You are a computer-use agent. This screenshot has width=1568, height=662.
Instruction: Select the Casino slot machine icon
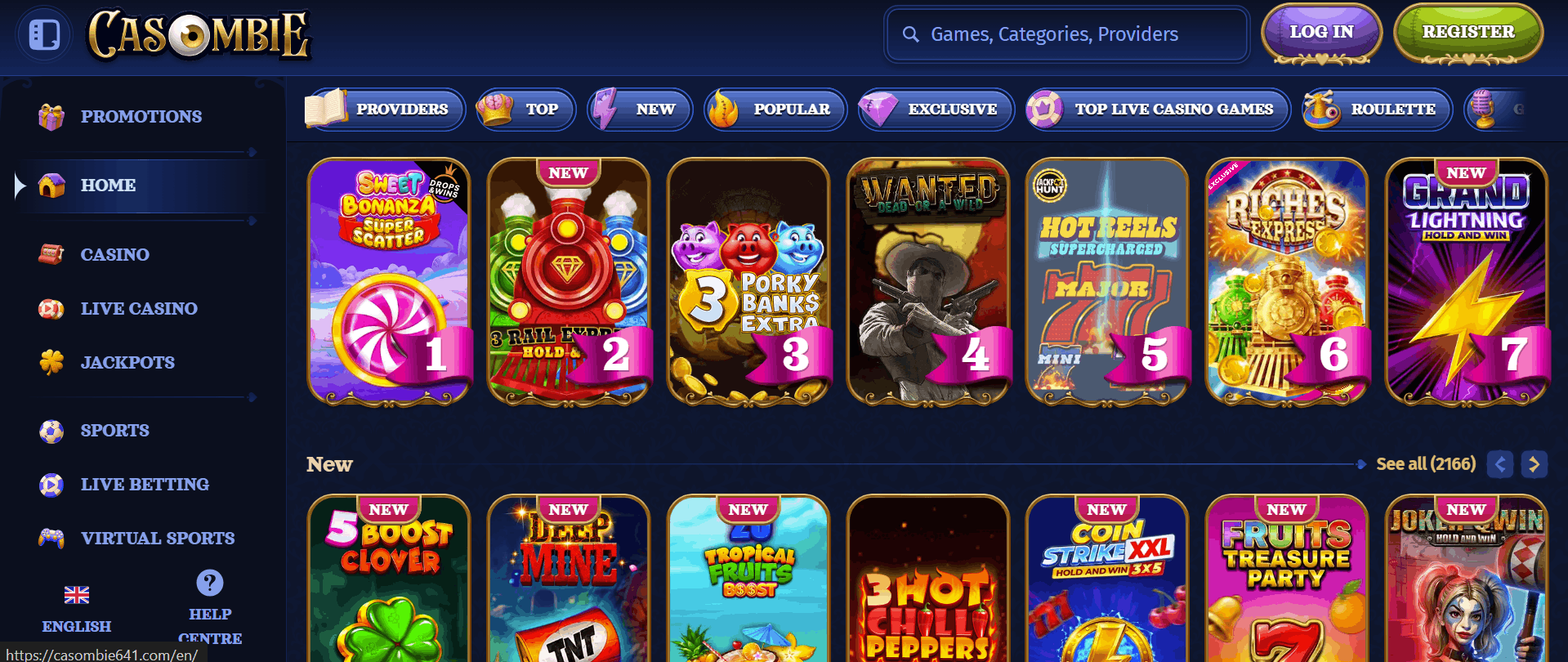(x=51, y=254)
